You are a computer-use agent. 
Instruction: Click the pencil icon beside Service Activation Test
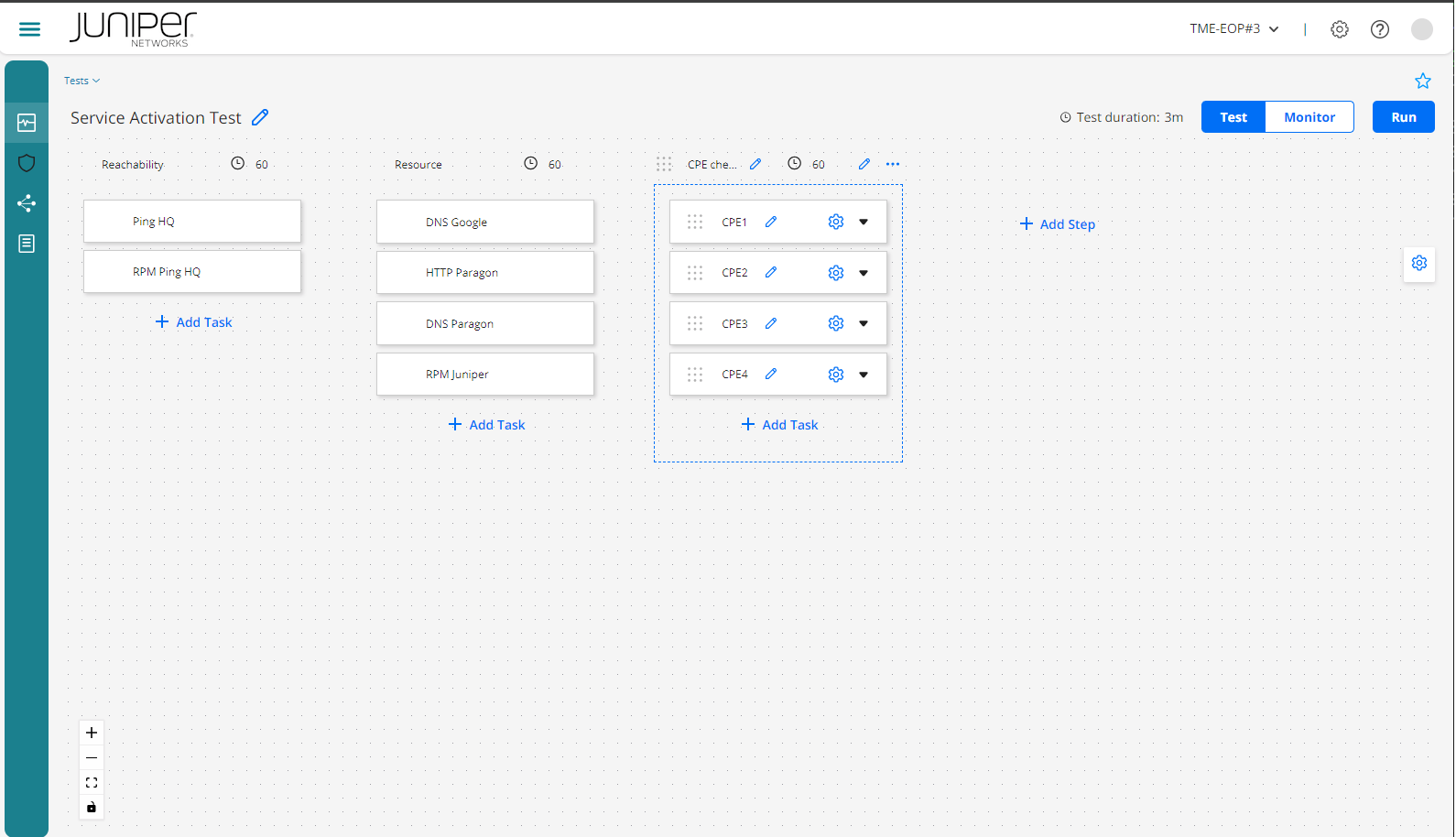[x=260, y=117]
